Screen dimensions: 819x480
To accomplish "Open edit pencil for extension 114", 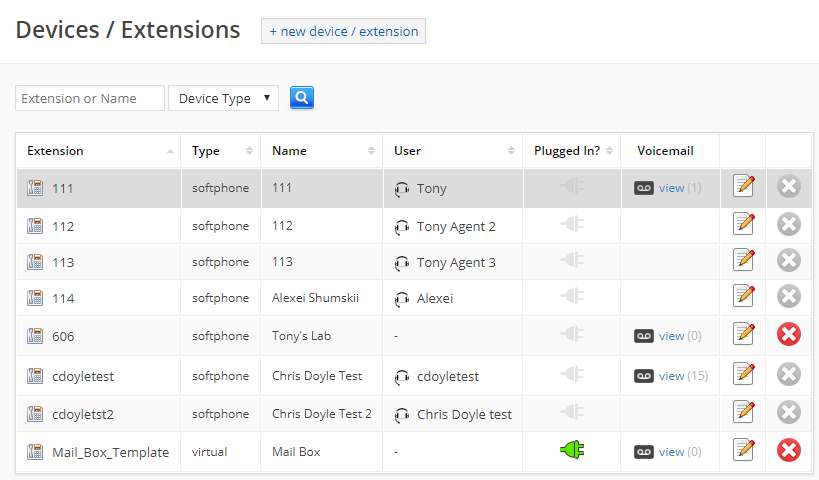I will [743, 297].
